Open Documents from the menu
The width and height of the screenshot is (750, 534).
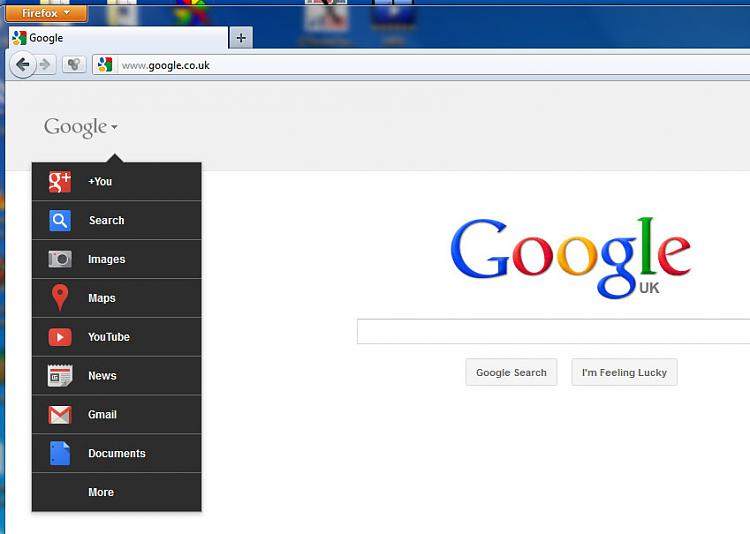[x=117, y=453]
